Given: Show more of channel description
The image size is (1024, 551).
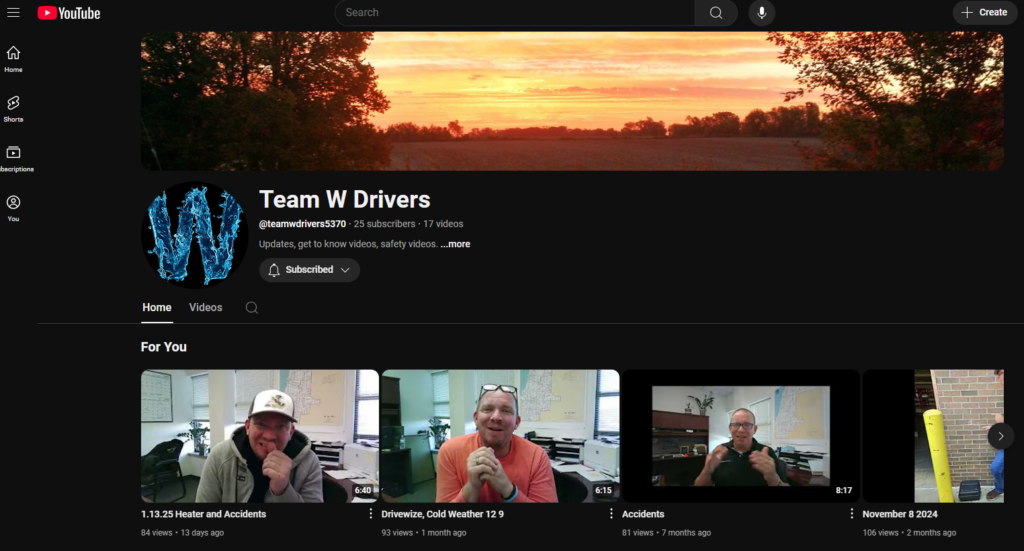Looking at the screenshot, I should point(455,244).
